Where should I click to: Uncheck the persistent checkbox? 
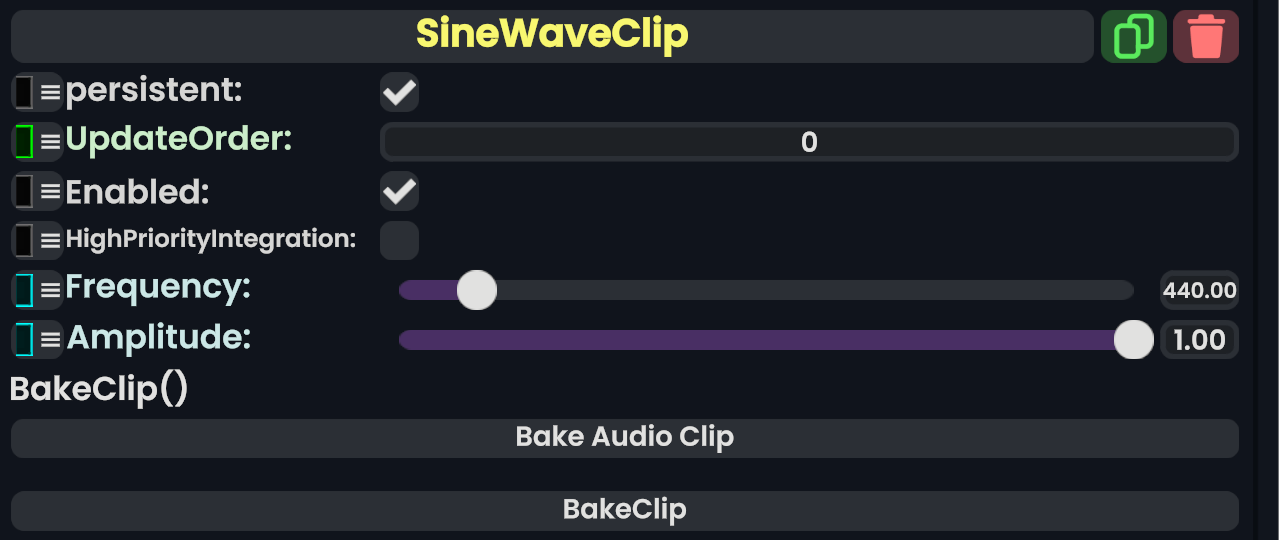pos(399,93)
